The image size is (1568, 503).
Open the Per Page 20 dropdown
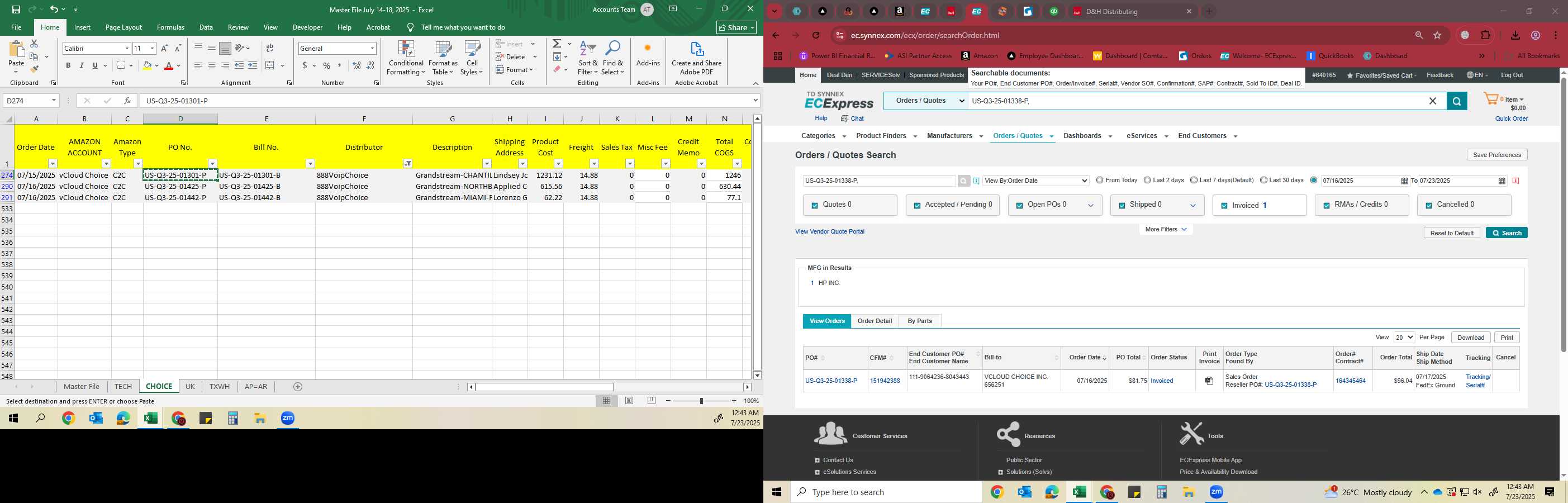click(1404, 338)
